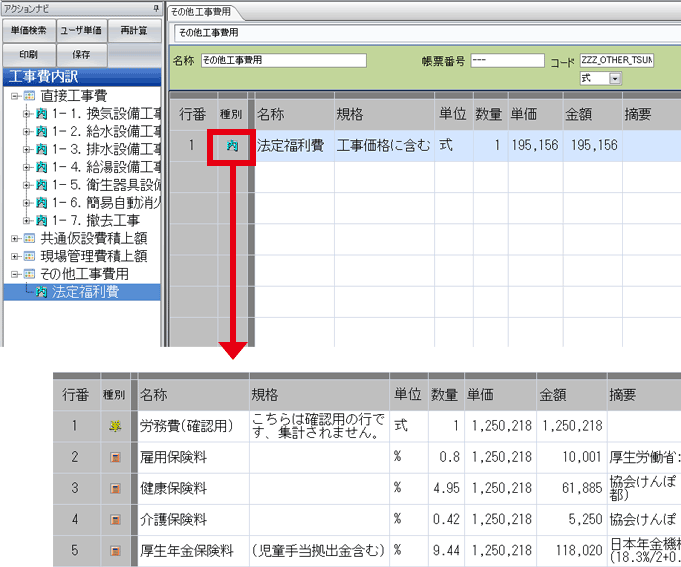Screen dimensions: 681x567
Task: Open the 式 unit dropdown
Action: (615, 78)
